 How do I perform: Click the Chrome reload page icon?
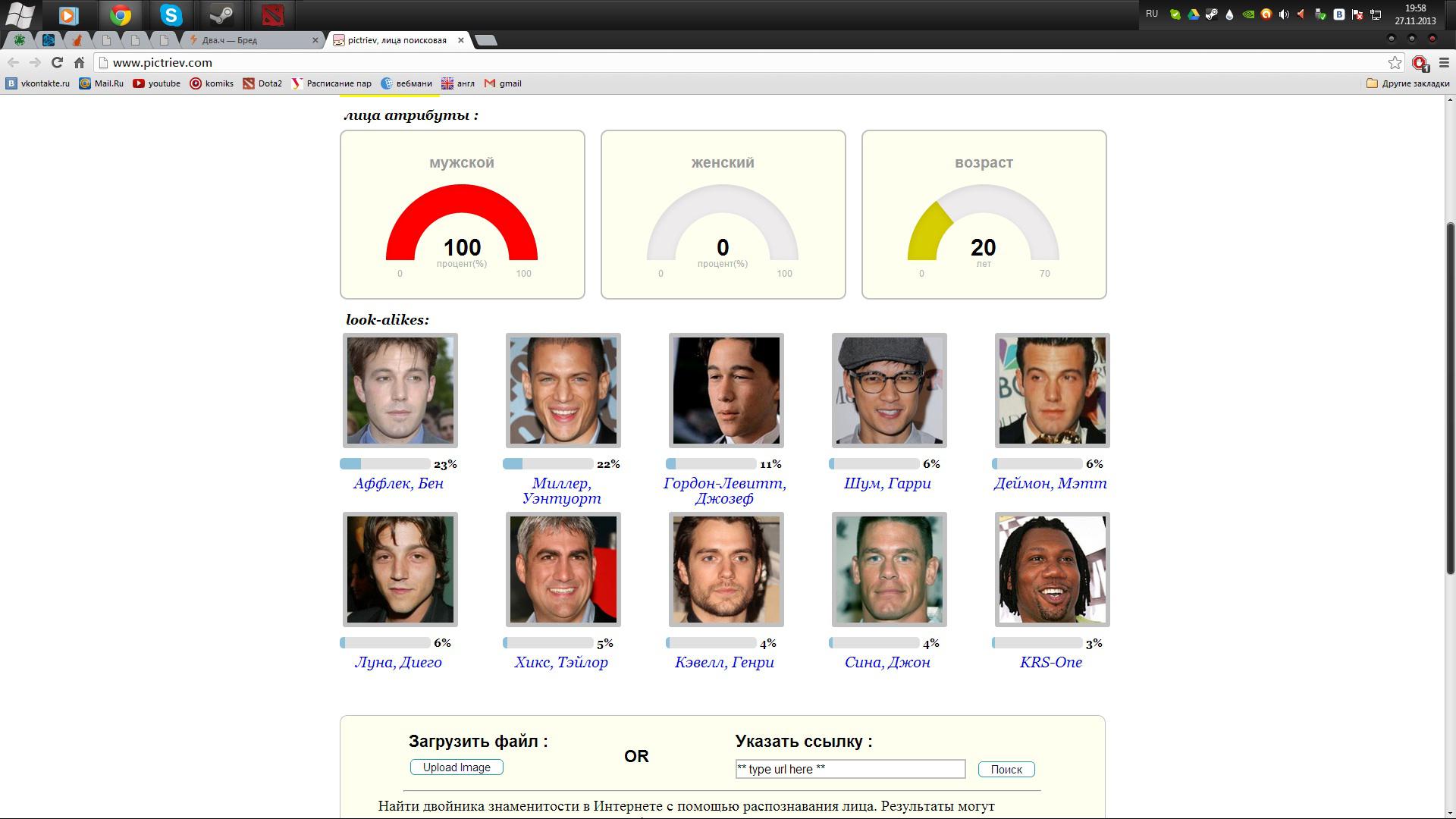(x=57, y=63)
